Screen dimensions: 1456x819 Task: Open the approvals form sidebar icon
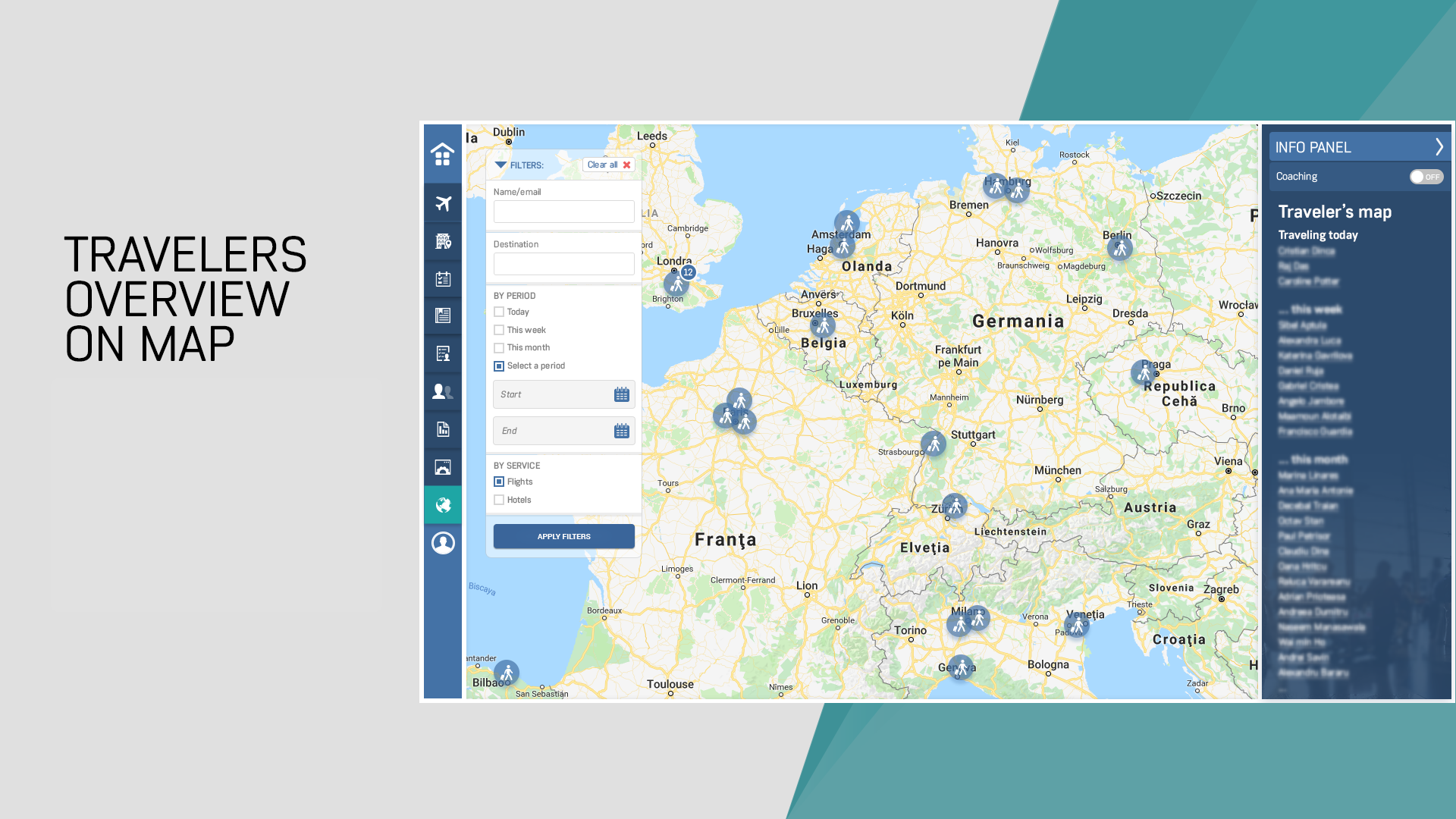pyautogui.click(x=443, y=354)
